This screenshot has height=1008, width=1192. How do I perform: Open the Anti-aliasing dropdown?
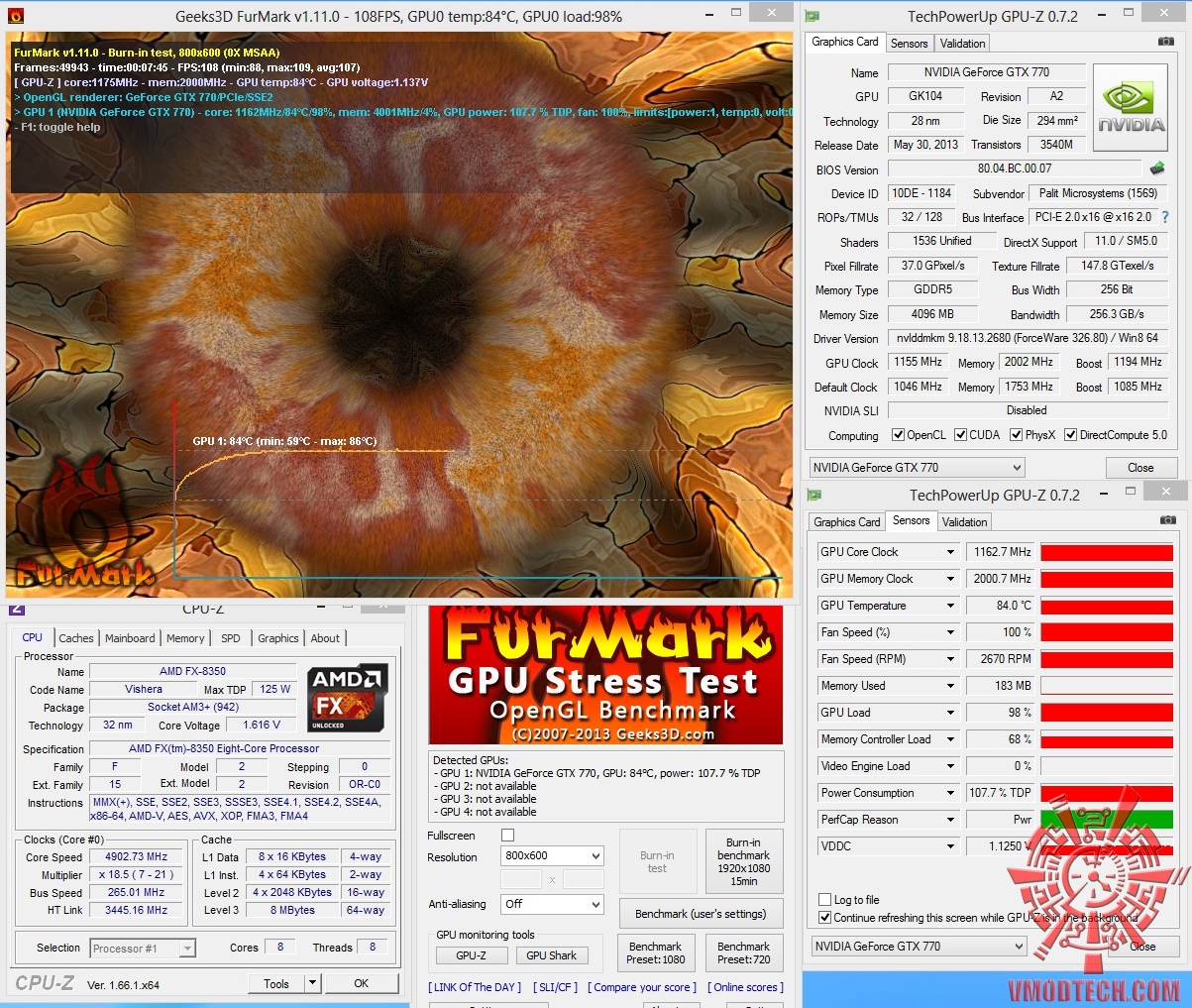(552, 904)
